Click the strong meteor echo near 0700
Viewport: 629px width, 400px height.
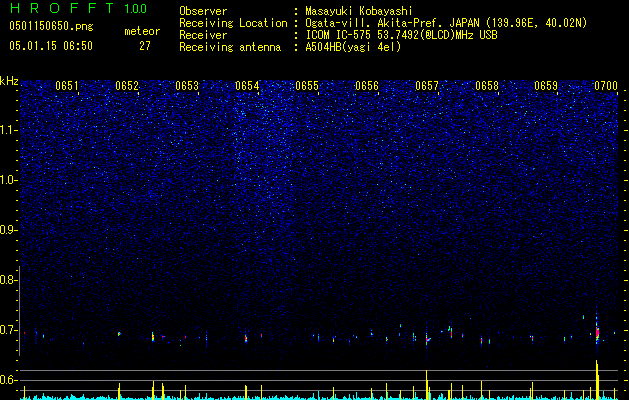click(x=597, y=331)
